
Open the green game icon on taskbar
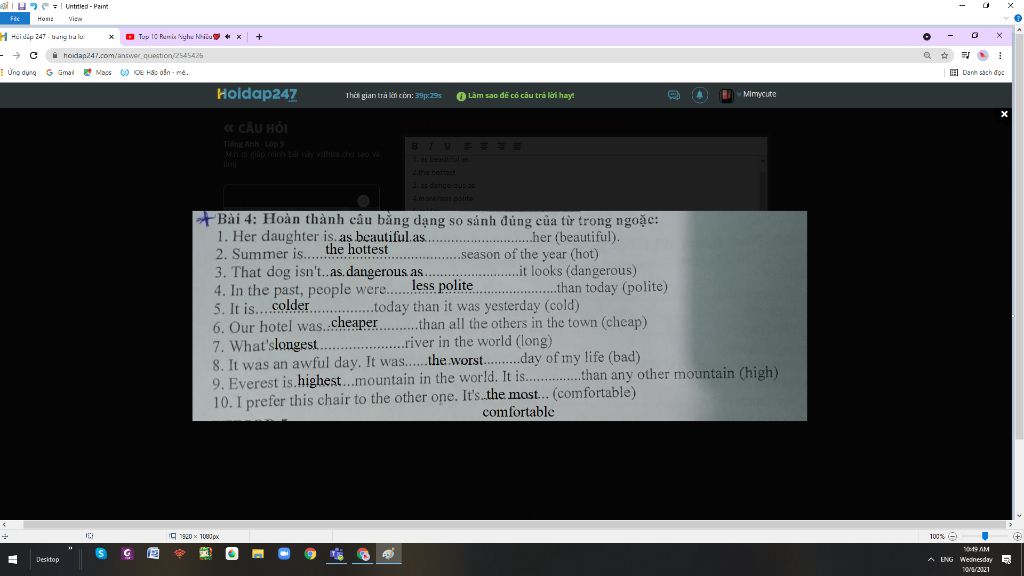206,554
